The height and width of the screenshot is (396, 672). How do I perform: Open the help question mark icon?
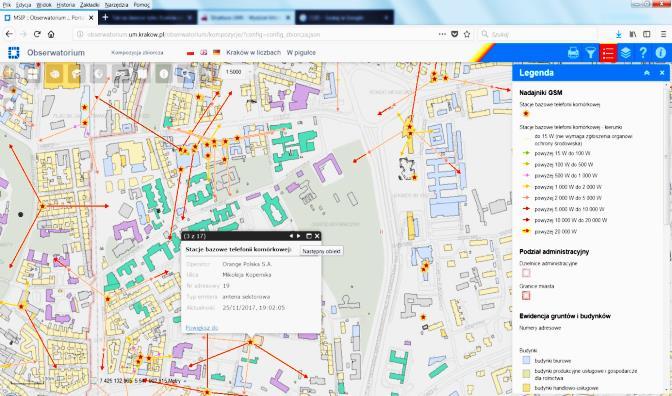[x=643, y=53]
